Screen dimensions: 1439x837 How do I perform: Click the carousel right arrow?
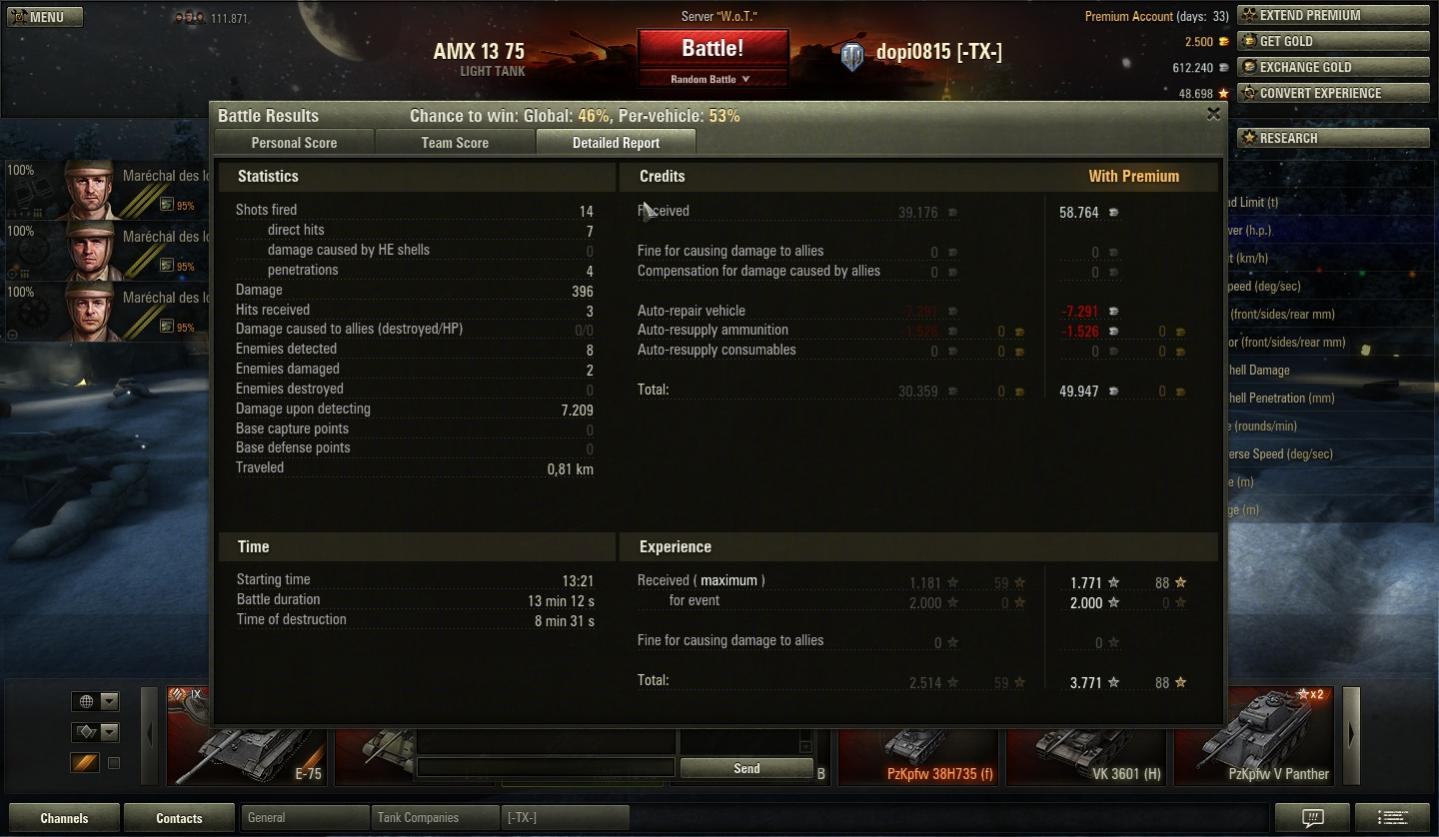1351,735
